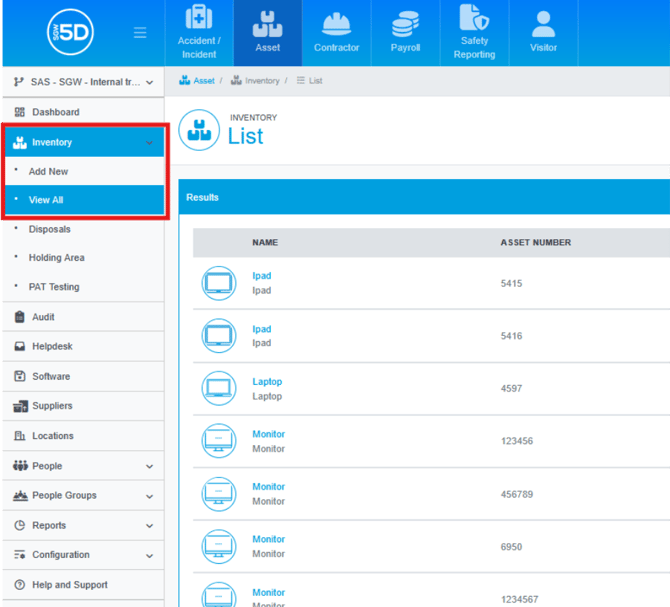Open the Safety Reporting module
This screenshot has height=607, width=670.
click(474, 32)
